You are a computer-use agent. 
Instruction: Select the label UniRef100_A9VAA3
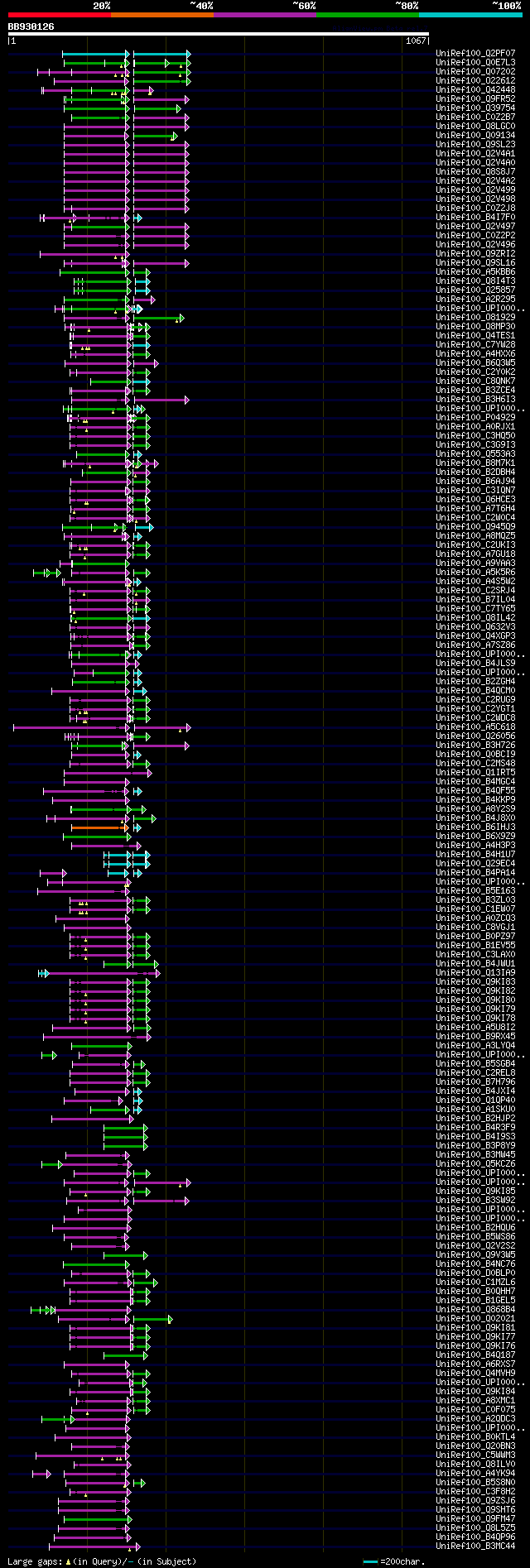coord(475,563)
